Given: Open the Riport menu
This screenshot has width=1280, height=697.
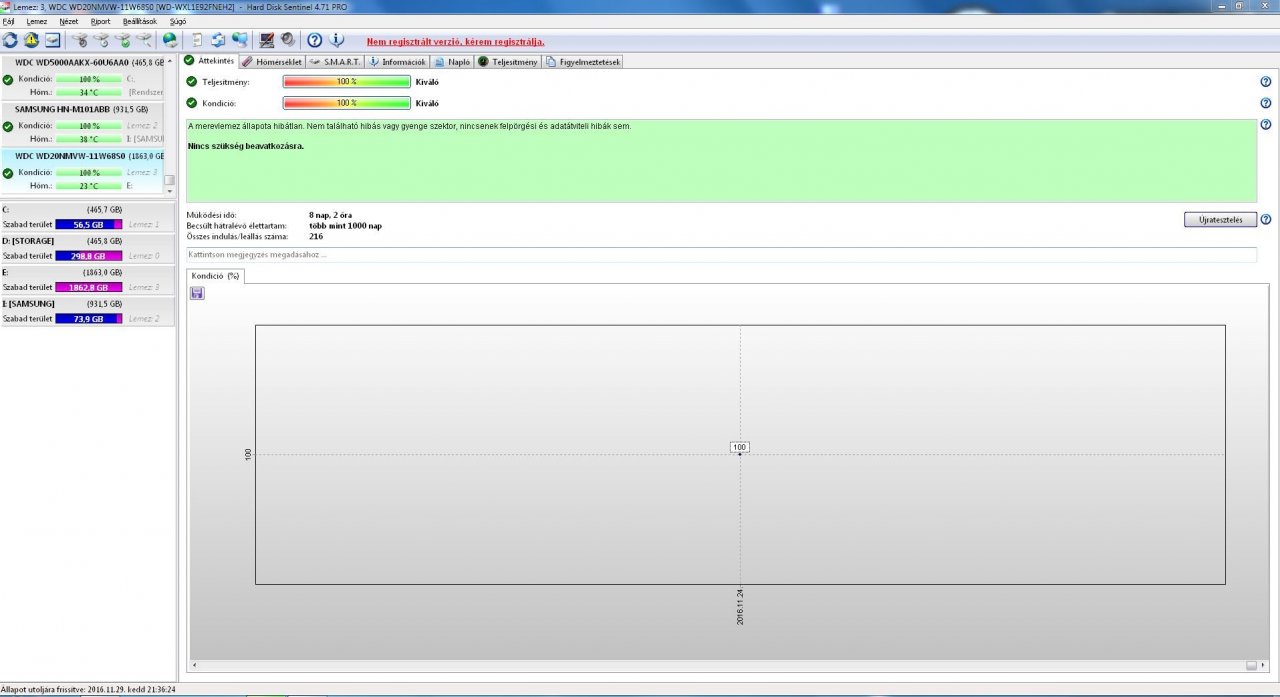Looking at the screenshot, I should [x=101, y=21].
